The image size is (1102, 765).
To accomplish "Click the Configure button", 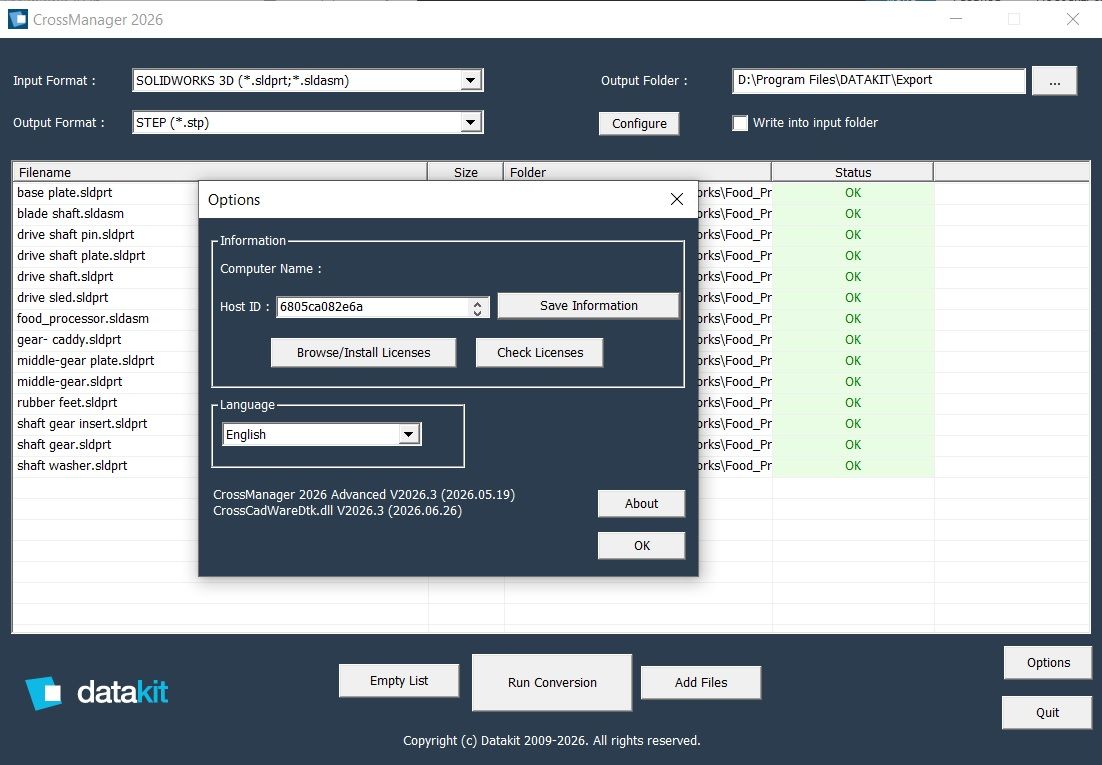I will (639, 124).
